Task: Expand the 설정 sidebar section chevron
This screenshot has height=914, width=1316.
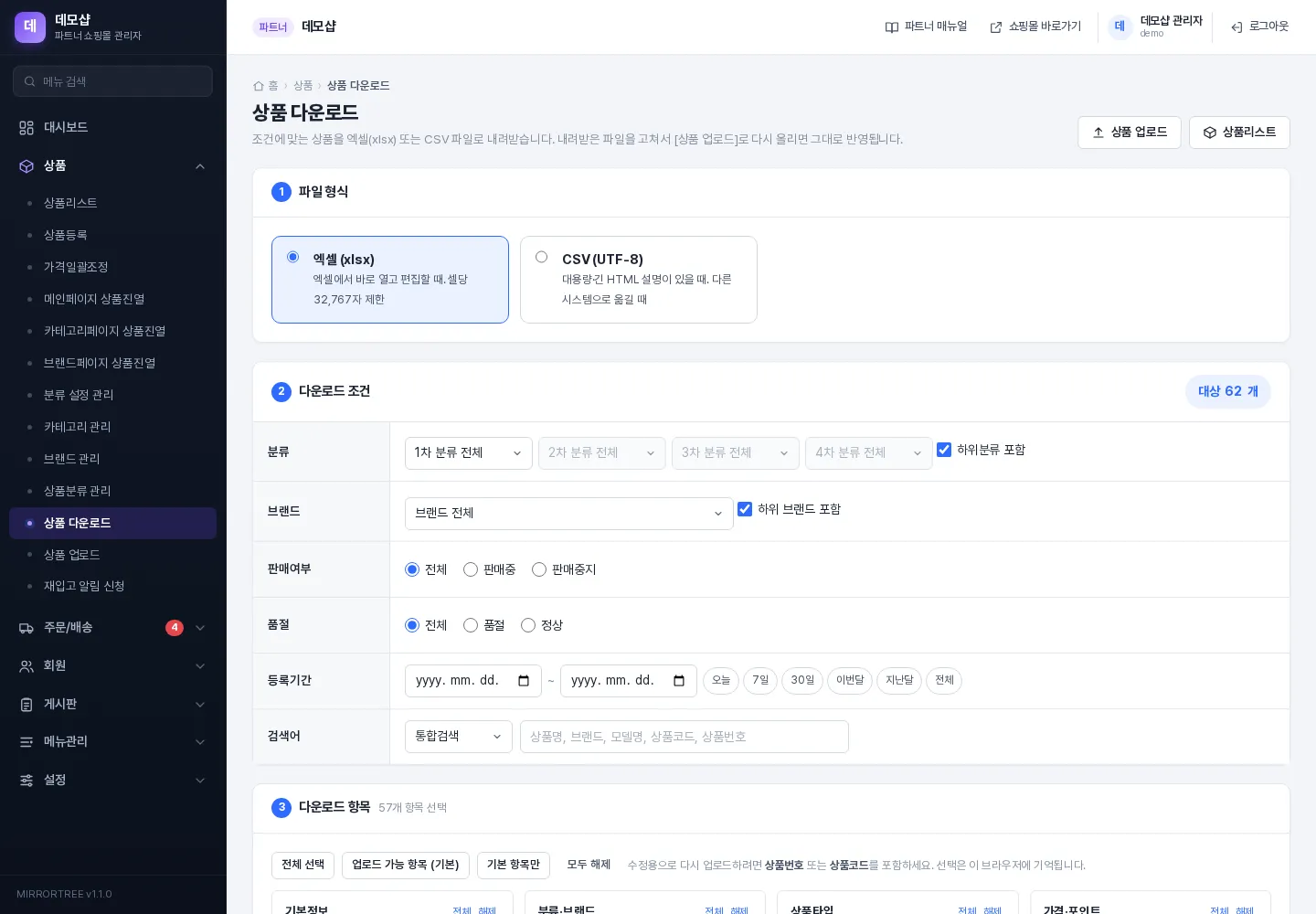Action: [200, 781]
